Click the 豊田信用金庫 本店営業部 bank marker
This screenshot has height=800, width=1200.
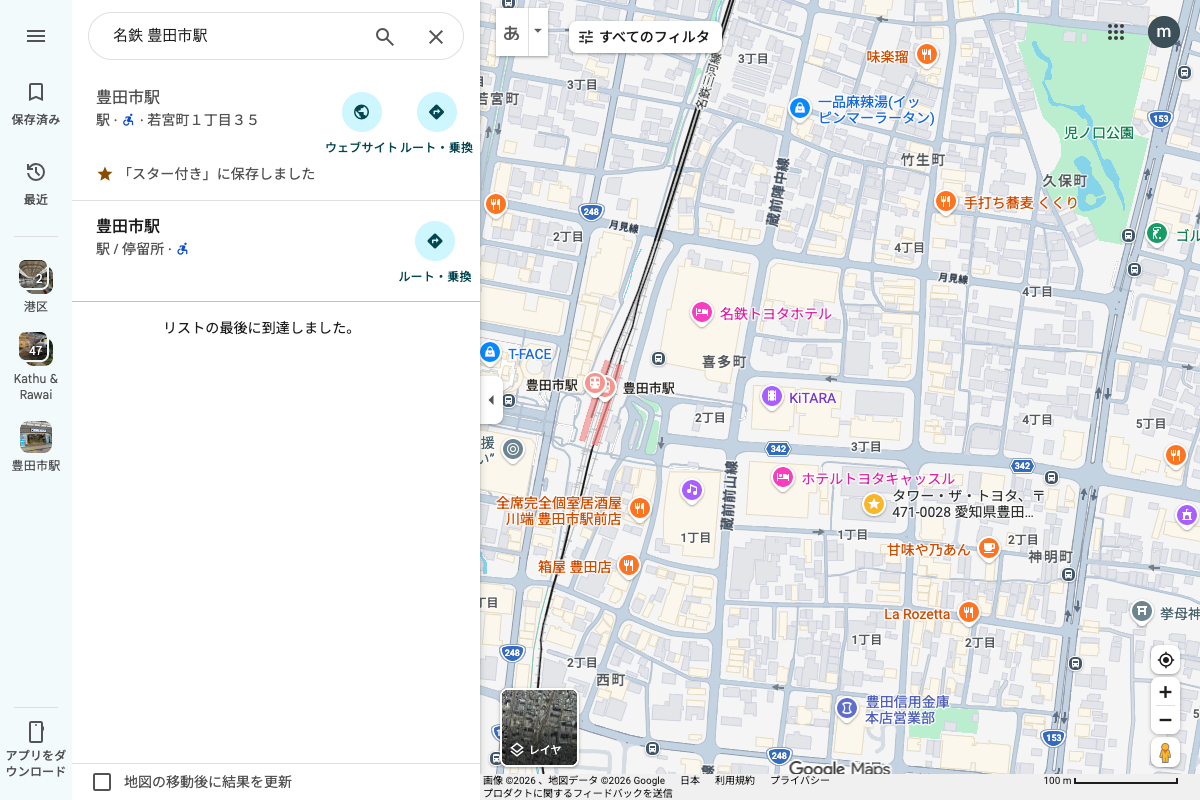[x=847, y=708]
